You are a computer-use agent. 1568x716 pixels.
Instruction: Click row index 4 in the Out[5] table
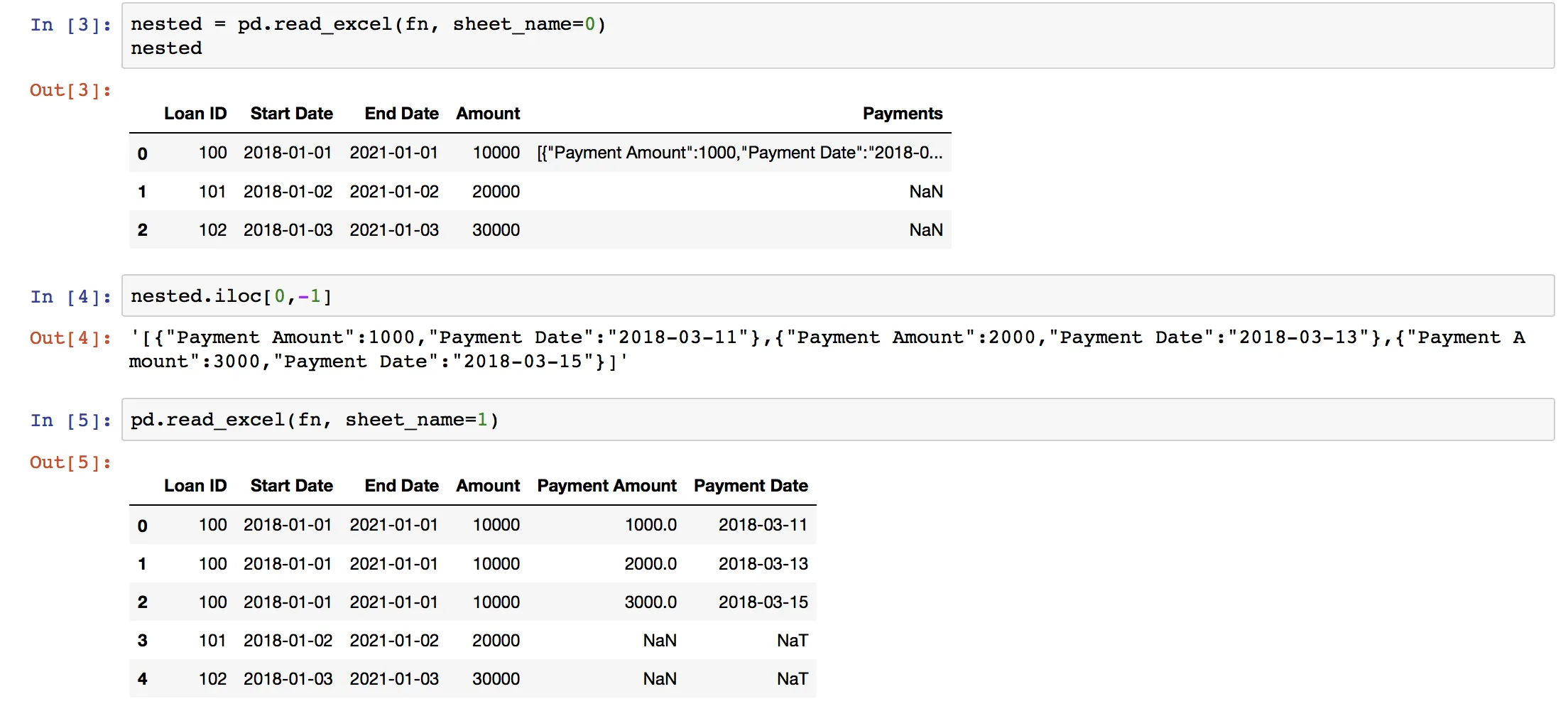(142, 679)
